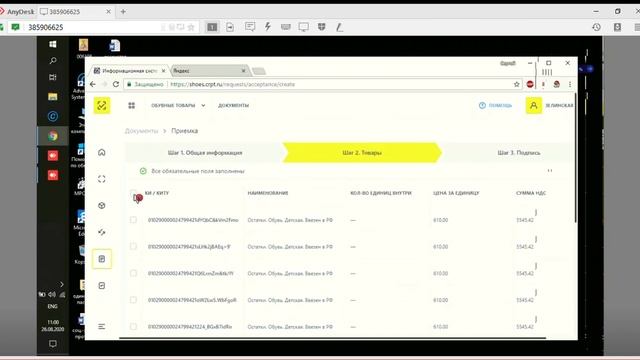The height and width of the screenshot is (360, 640).
Task: Expand the ОБУВНЫЕ ТОВАРЫ dropdown
Action: pyautogui.click(x=178, y=105)
